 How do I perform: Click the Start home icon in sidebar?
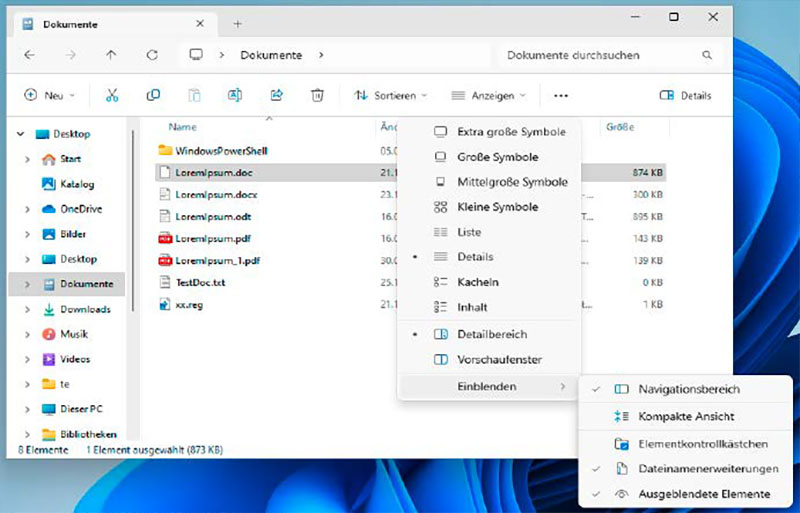click(x=48, y=159)
